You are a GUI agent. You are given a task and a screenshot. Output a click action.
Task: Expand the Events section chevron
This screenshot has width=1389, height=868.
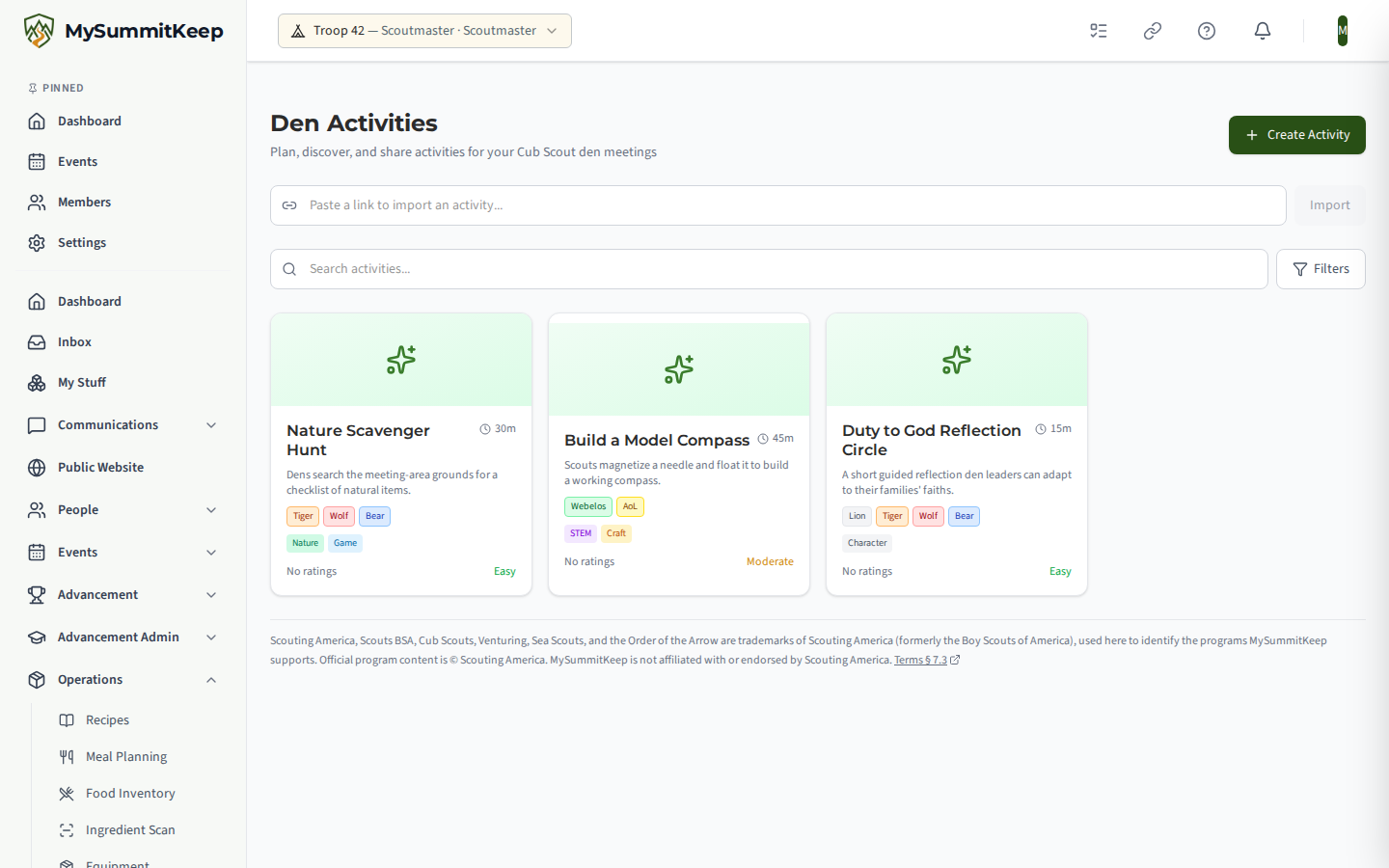(211, 553)
